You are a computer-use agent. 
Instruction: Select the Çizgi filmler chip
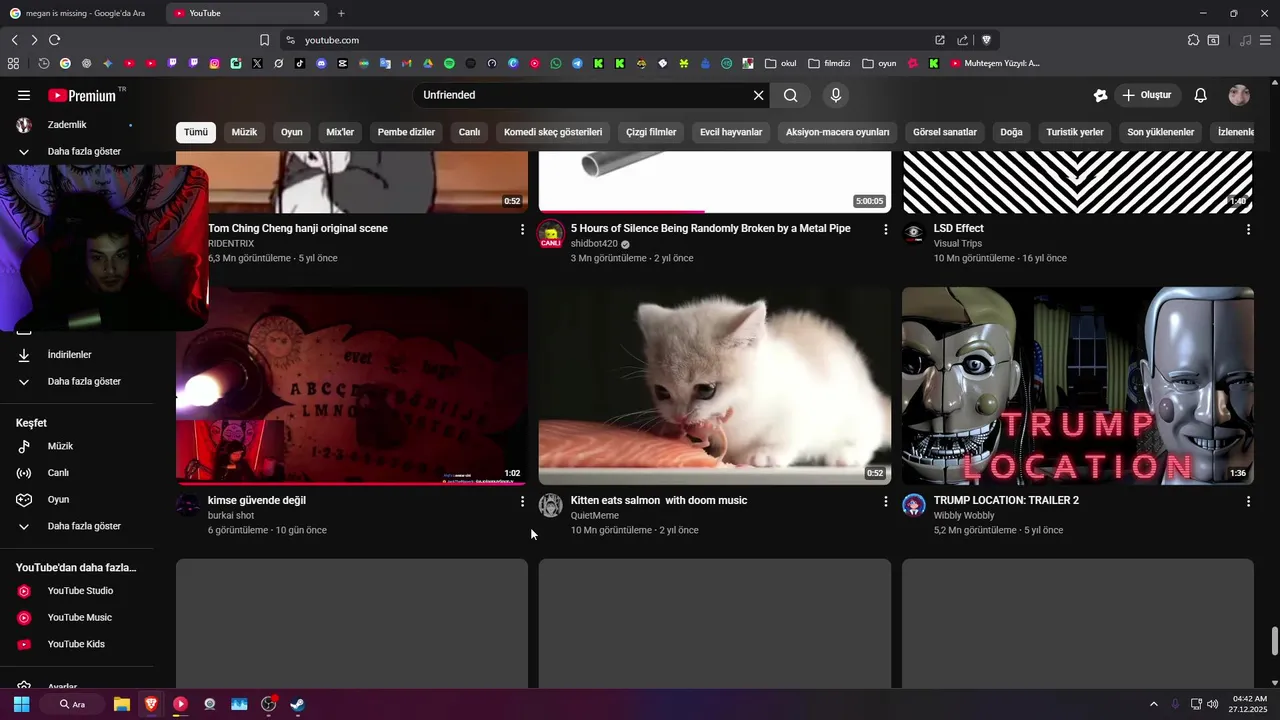[x=651, y=132]
